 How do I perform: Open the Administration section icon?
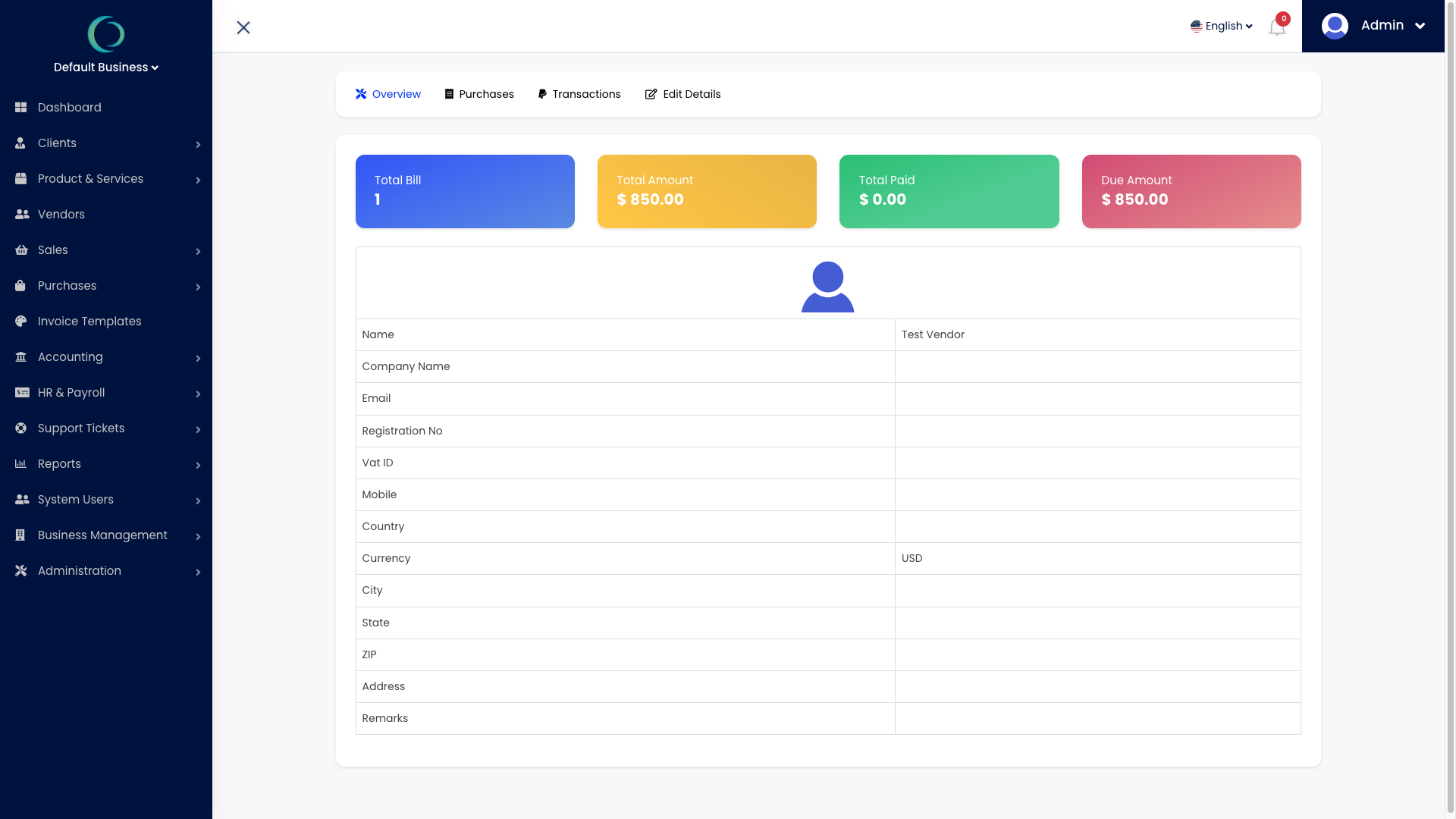click(21, 570)
